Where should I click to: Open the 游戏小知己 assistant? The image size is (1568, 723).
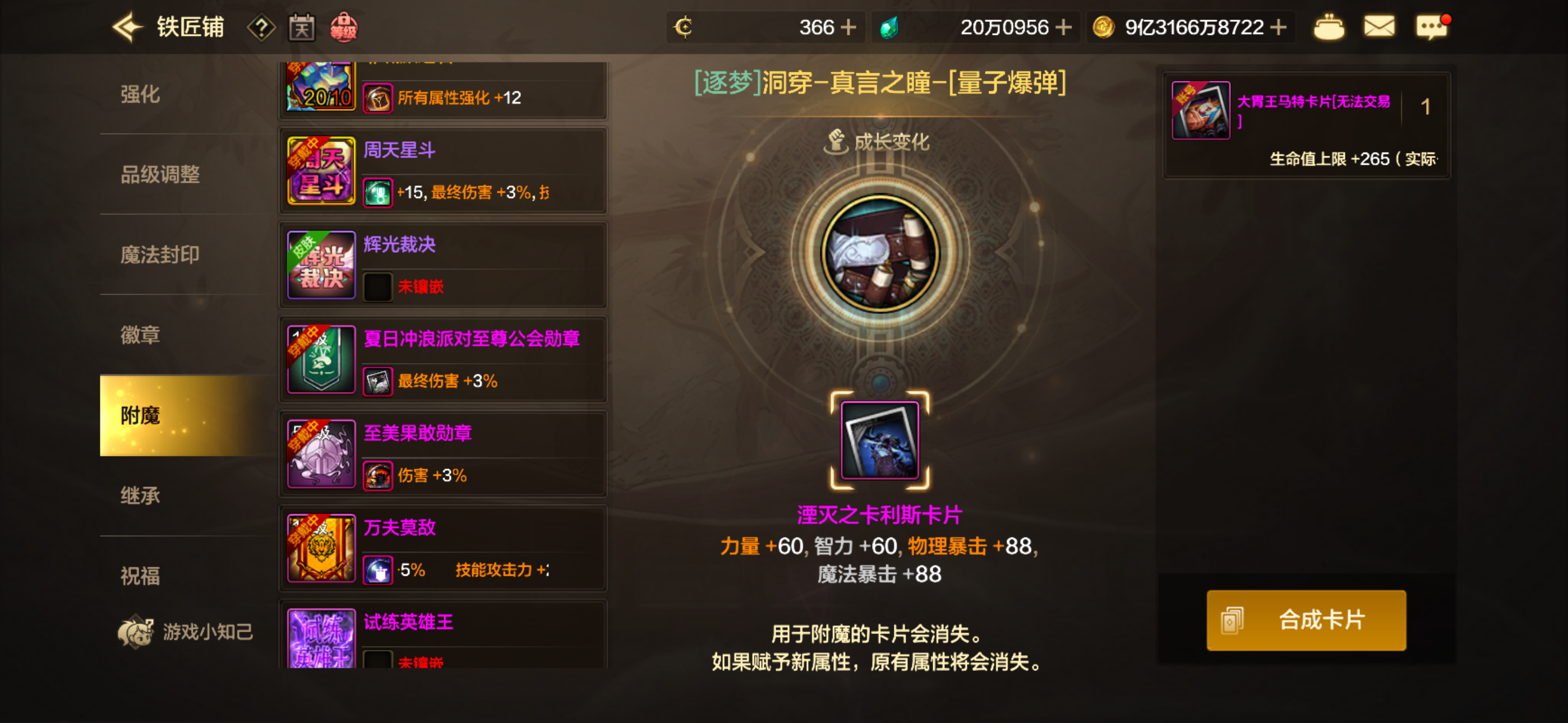coord(186,632)
